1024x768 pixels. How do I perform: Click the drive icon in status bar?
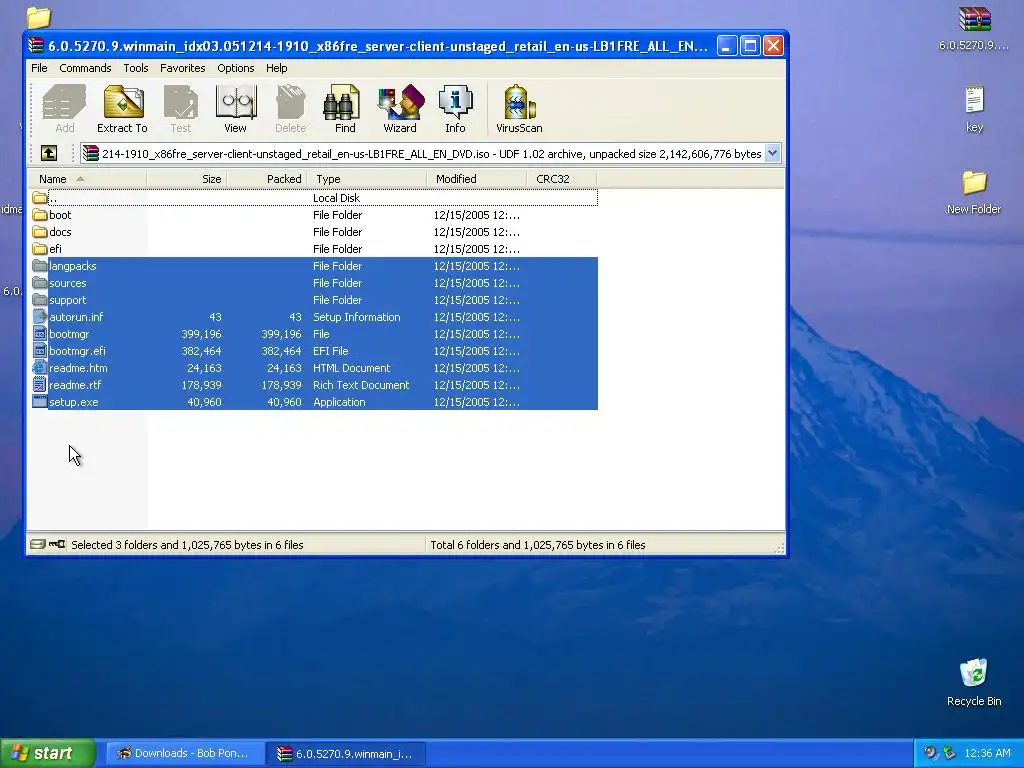click(x=38, y=544)
